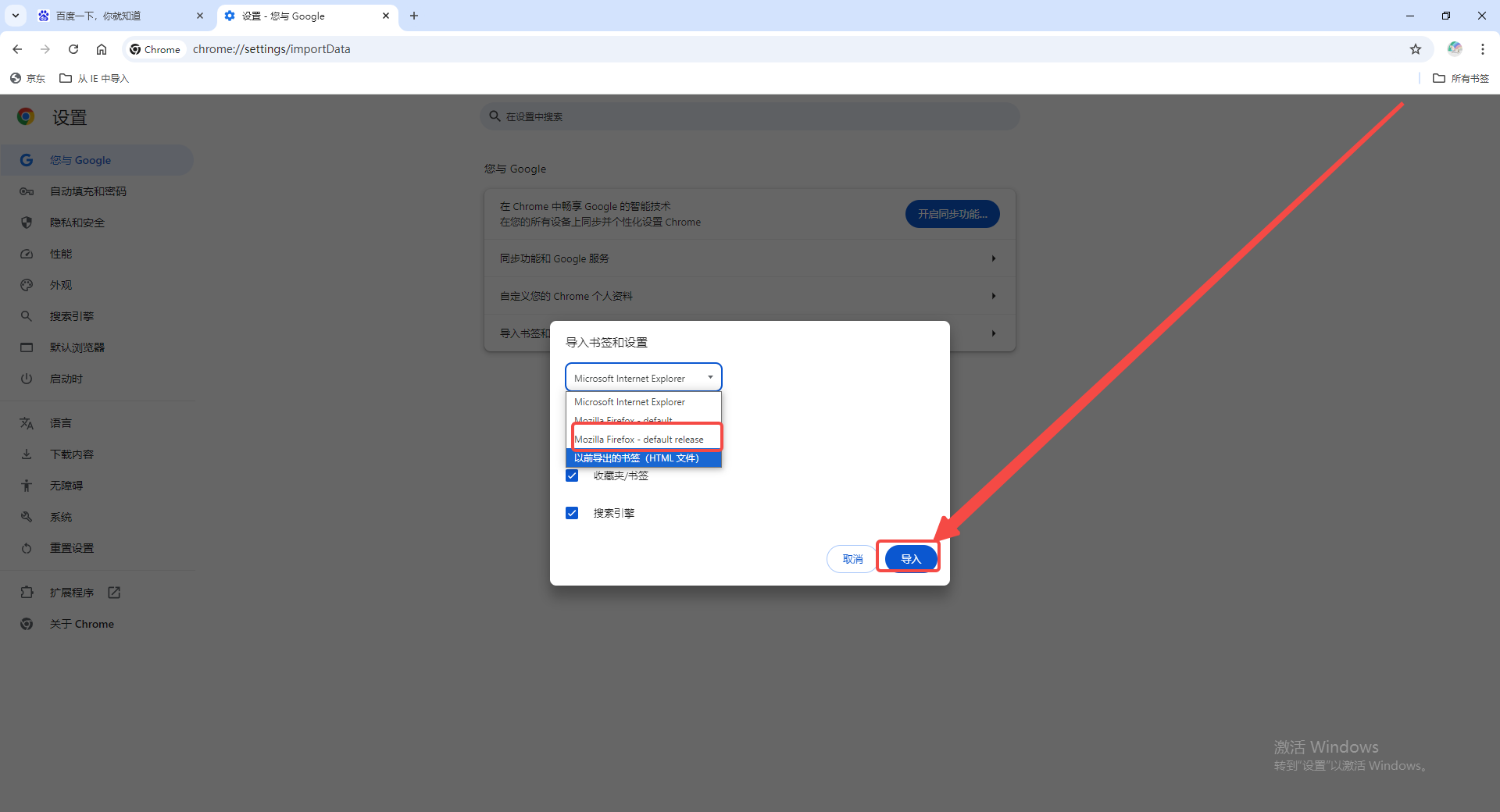Click the 导入 import button
This screenshot has height=812, width=1500.
(911, 559)
